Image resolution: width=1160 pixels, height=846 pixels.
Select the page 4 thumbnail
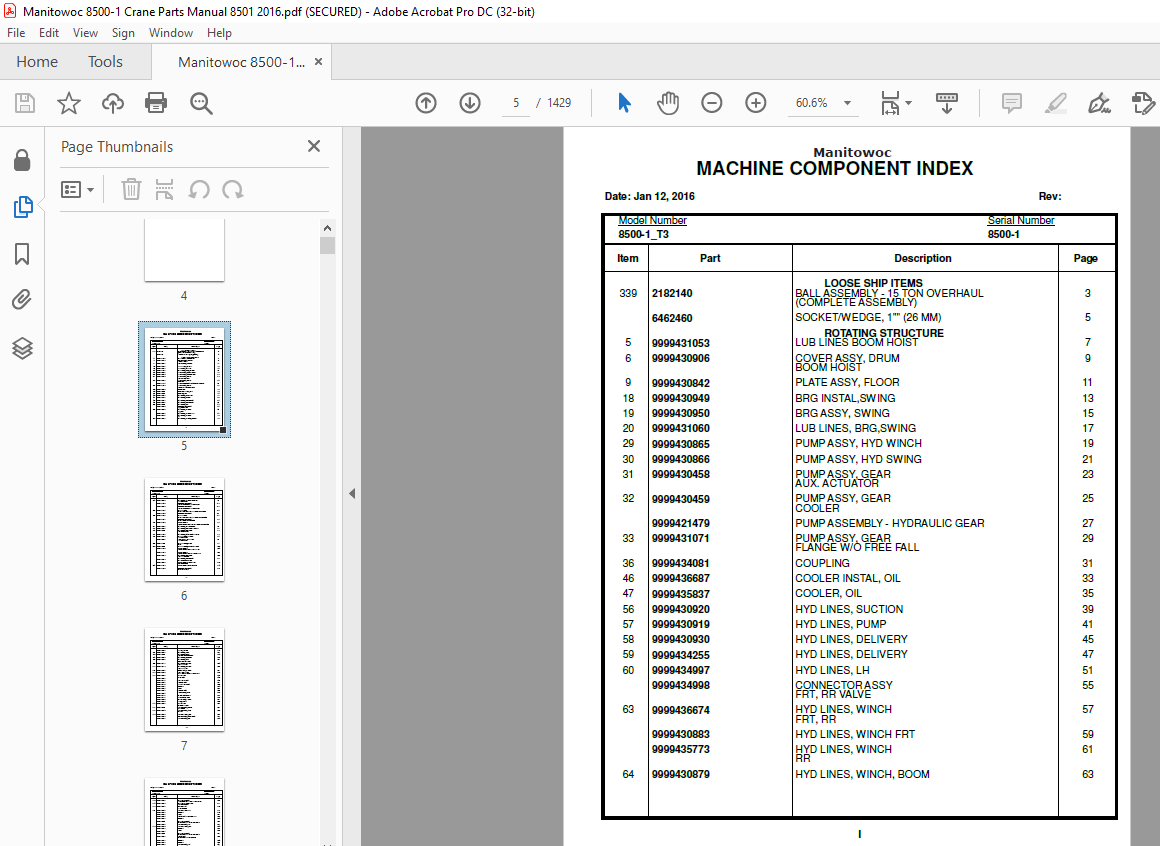pos(184,250)
